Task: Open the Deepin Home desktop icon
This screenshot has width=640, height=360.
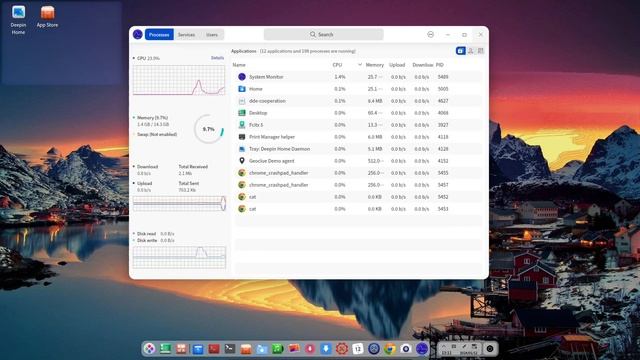Action: (x=18, y=20)
